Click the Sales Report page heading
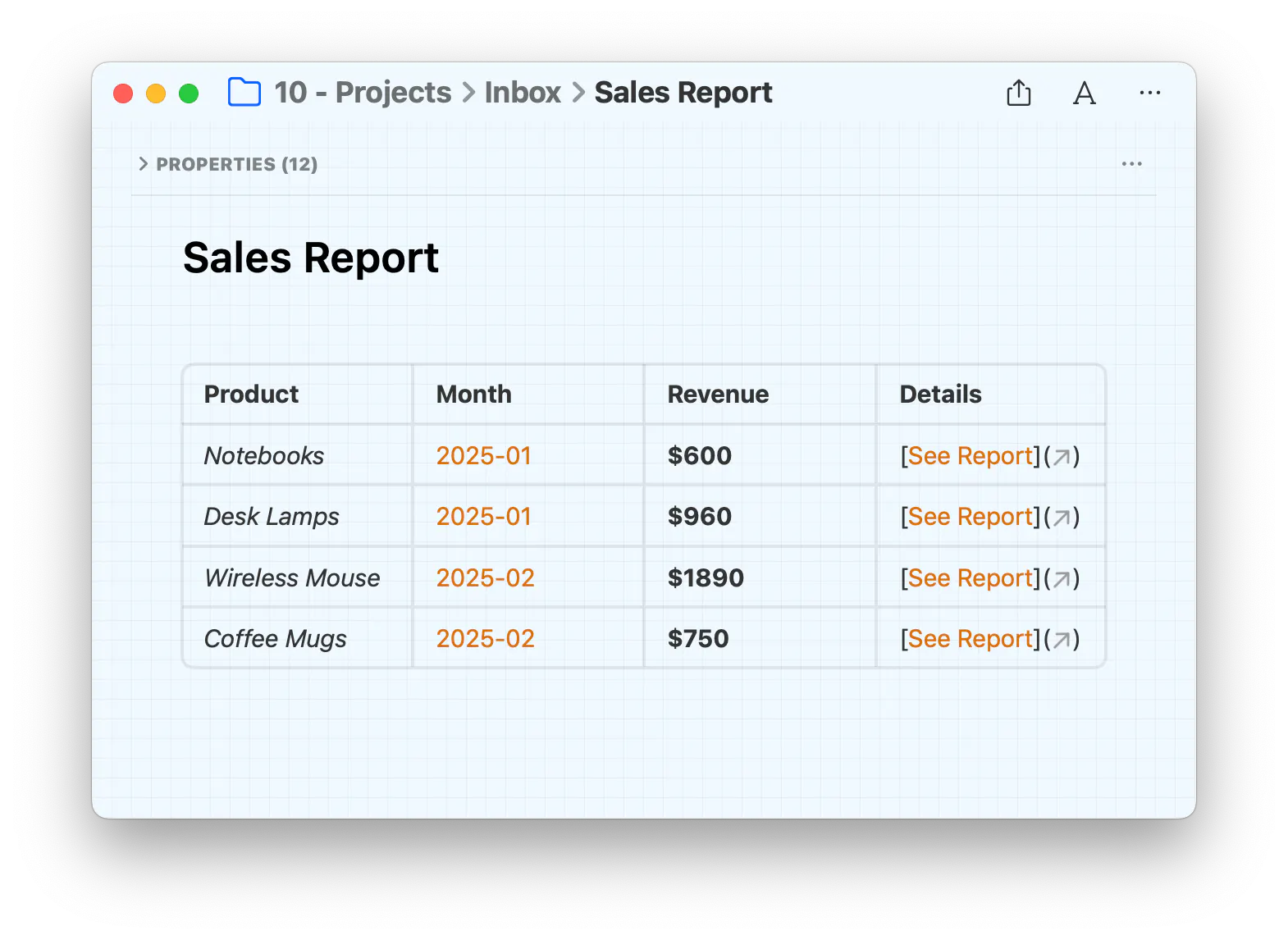The image size is (1288, 940). click(x=311, y=258)
